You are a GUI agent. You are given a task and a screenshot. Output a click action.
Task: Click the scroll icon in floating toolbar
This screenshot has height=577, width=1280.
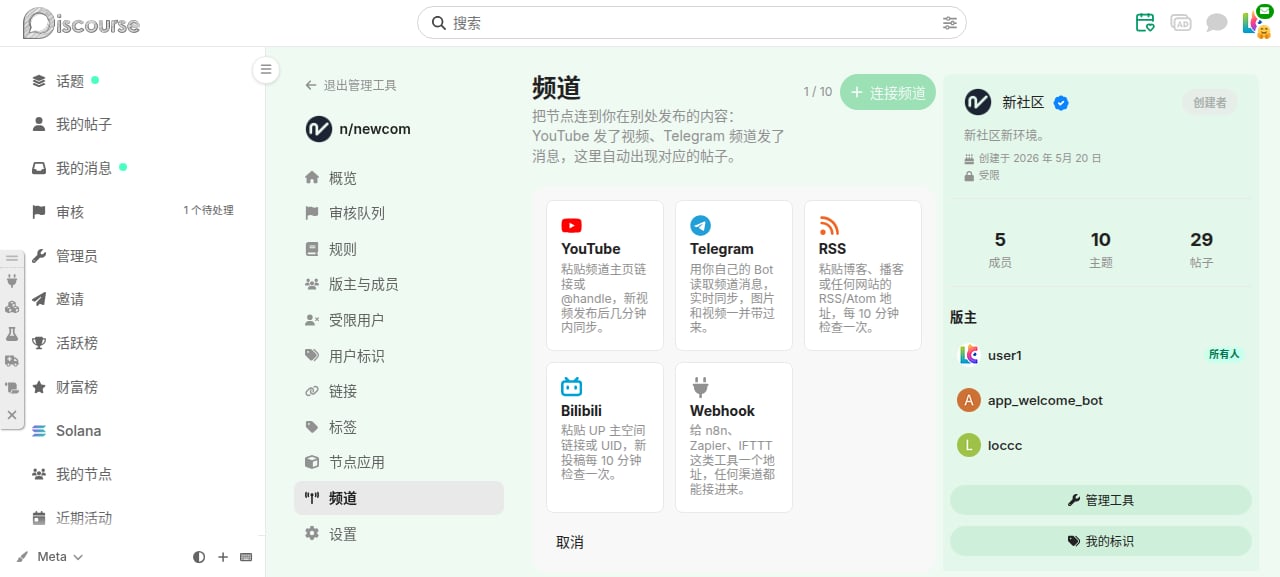point(12,388)
